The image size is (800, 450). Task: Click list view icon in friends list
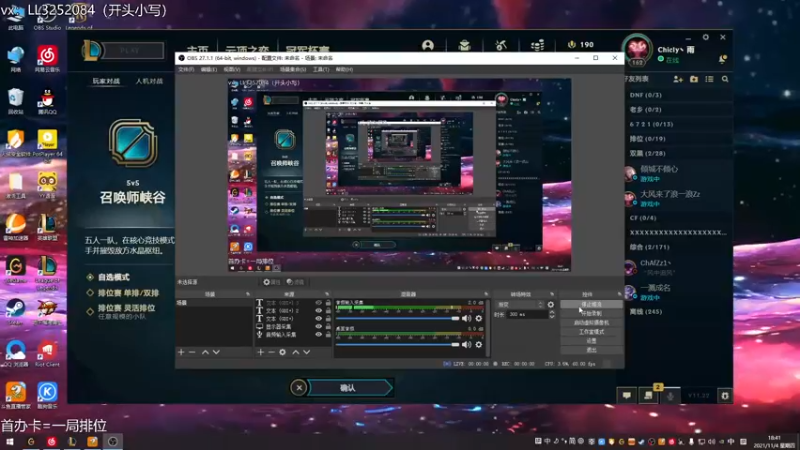coord(709,79)
